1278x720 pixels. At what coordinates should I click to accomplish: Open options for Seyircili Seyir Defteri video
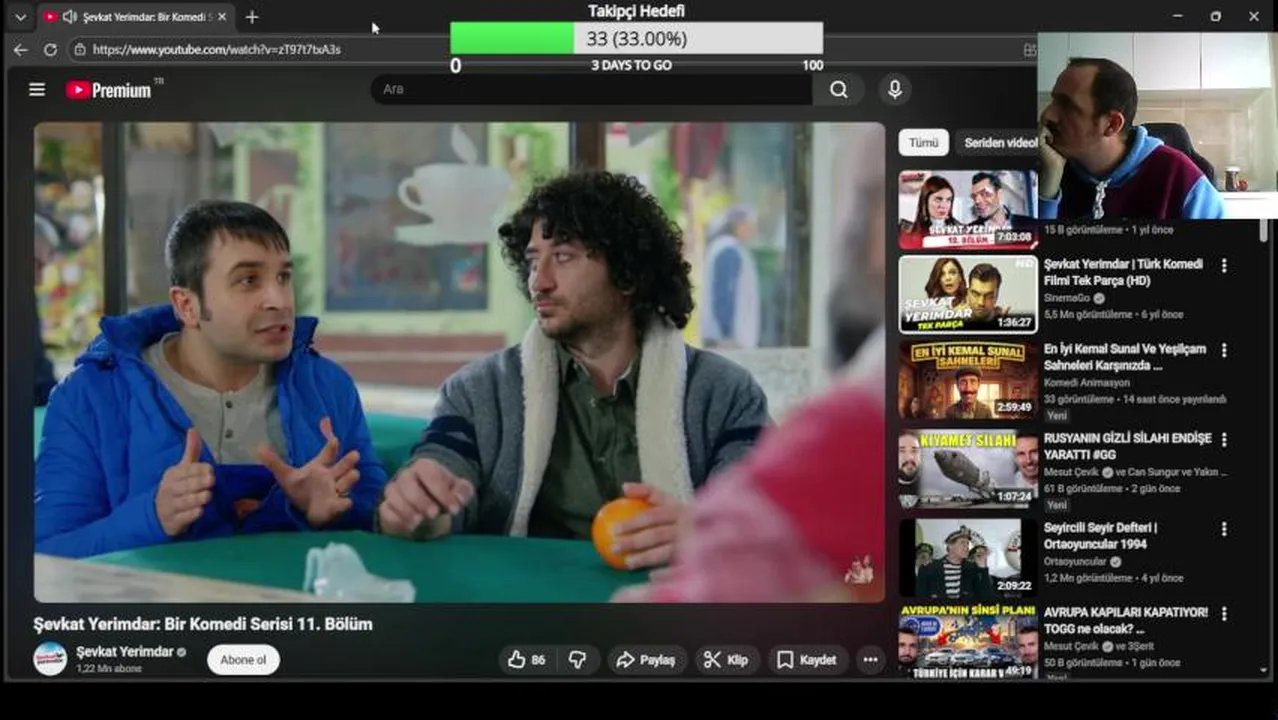pos(1224,529)
